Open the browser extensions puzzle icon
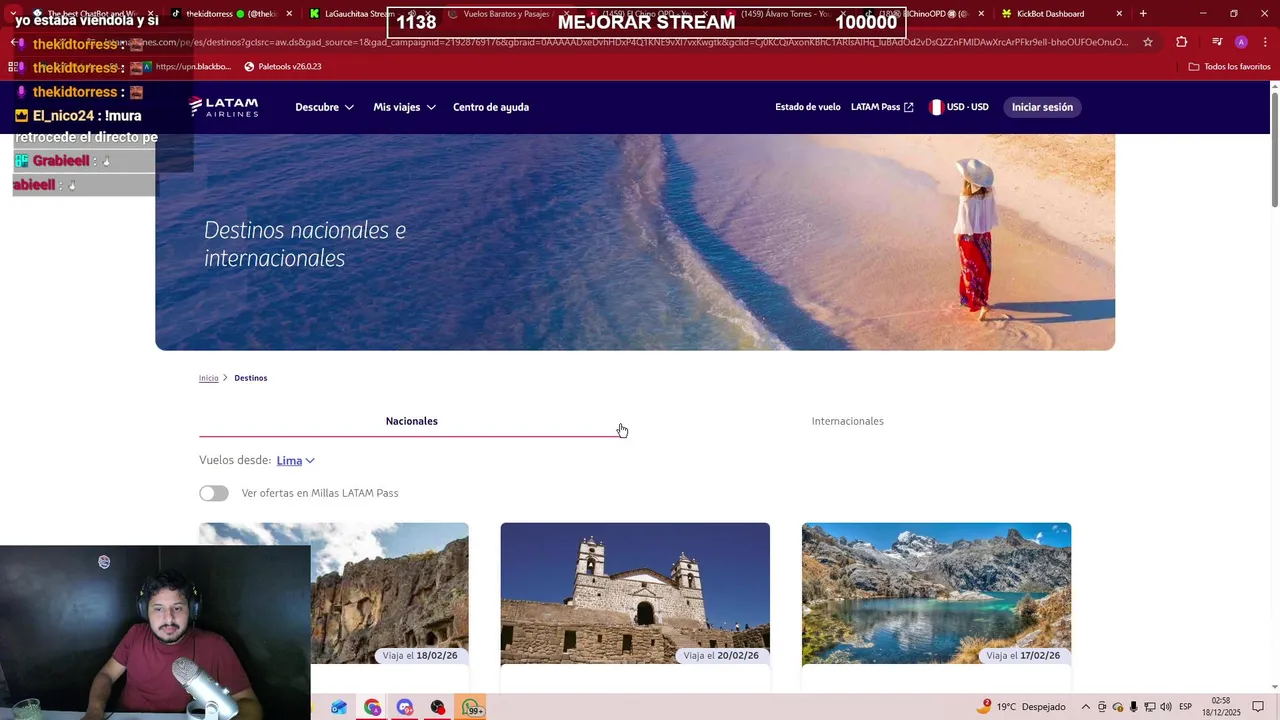Screen dimensions: 1280x720 1182,42
